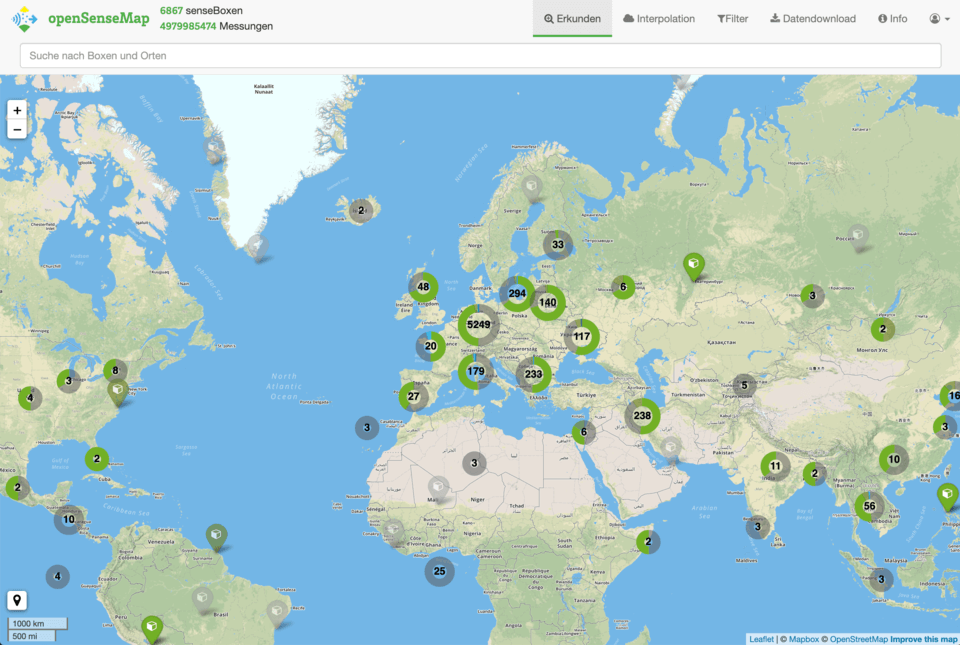Click the 294 cluster marker over Poland
This screenshot has width=960, height=645.
coord(517,294)
